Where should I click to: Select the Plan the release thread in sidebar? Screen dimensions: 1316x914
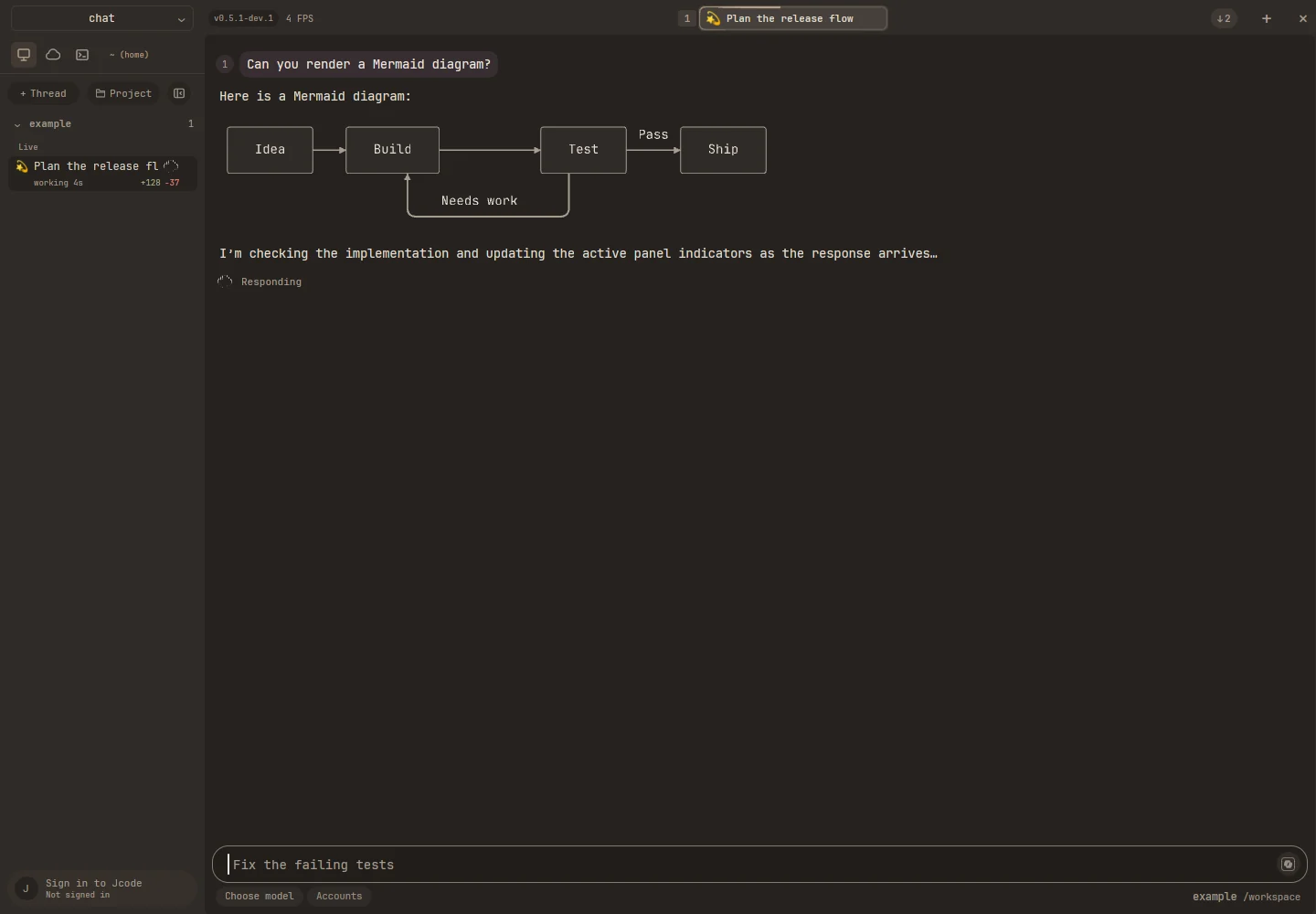[x=102, y=173]
